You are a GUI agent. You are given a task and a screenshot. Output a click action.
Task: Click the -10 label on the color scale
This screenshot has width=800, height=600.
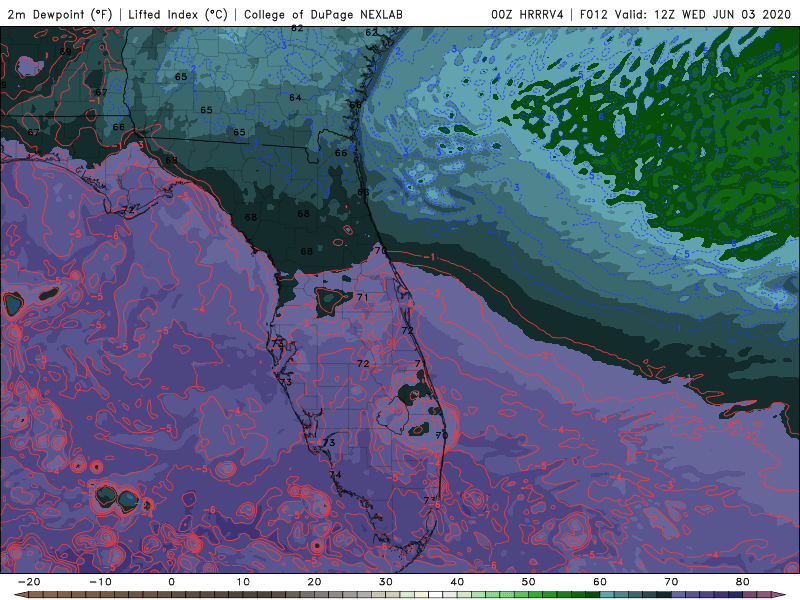click(100, 582)
